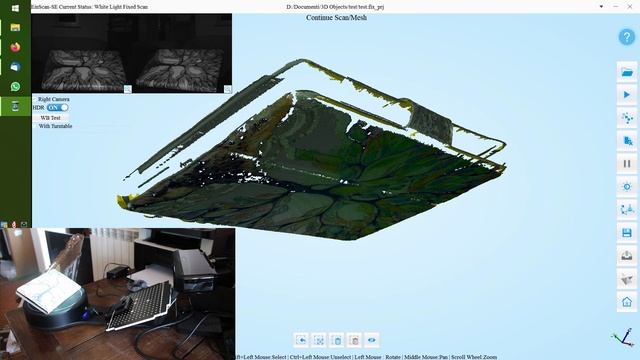This screenshot has height=360, width=640.
Task: Click the right camera preview image
Action: point(182,53)
